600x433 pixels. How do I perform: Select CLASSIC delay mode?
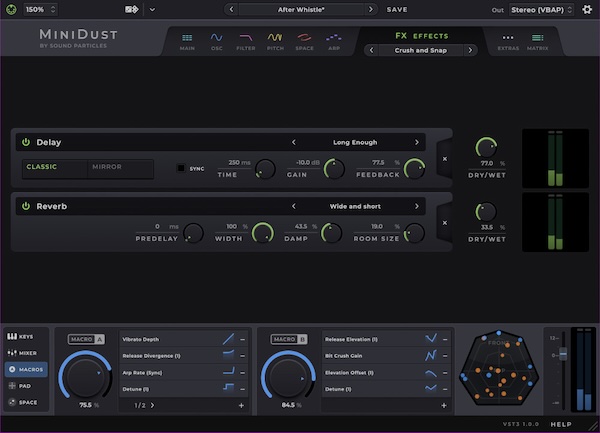tap(55, 167)
